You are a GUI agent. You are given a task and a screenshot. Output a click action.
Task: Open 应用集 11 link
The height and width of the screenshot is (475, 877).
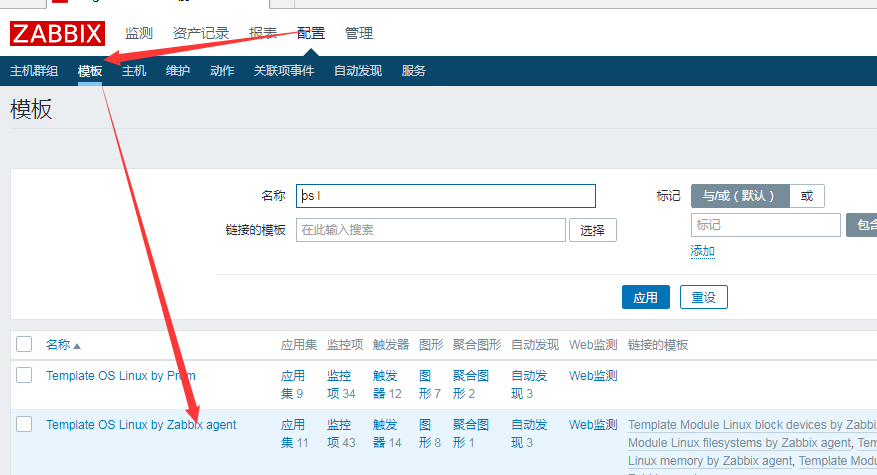(x=294, y=434)
